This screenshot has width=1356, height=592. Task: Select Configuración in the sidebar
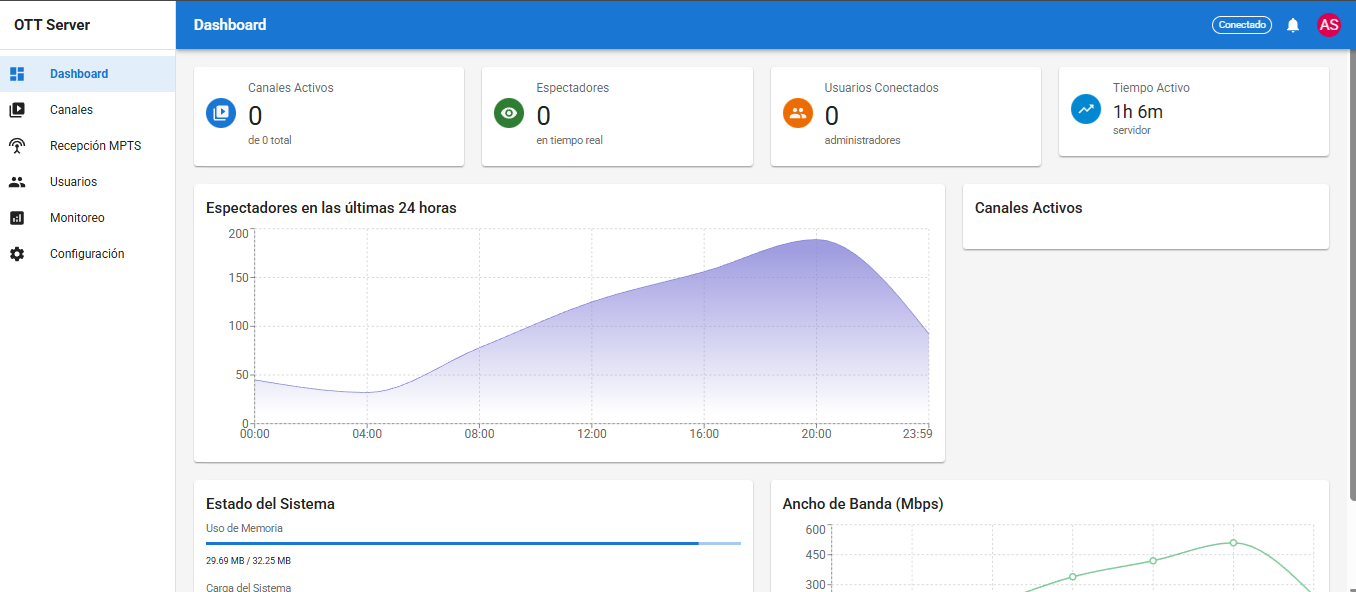point(88,254)
